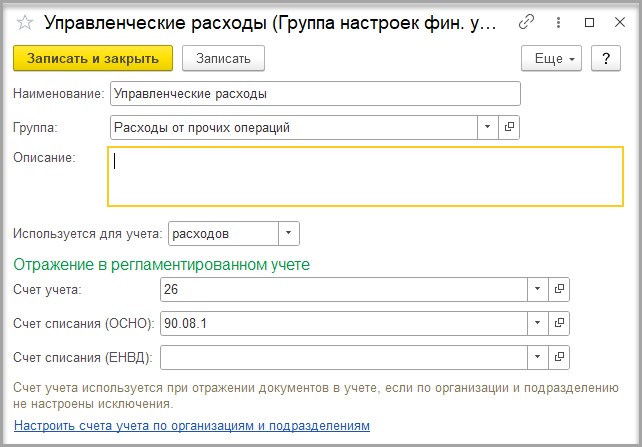Image resolution: width=642 pixels, height=447 pixels.
Task: Open Счет списания (ОСНО) account via open icon
Action: point(559,323)
